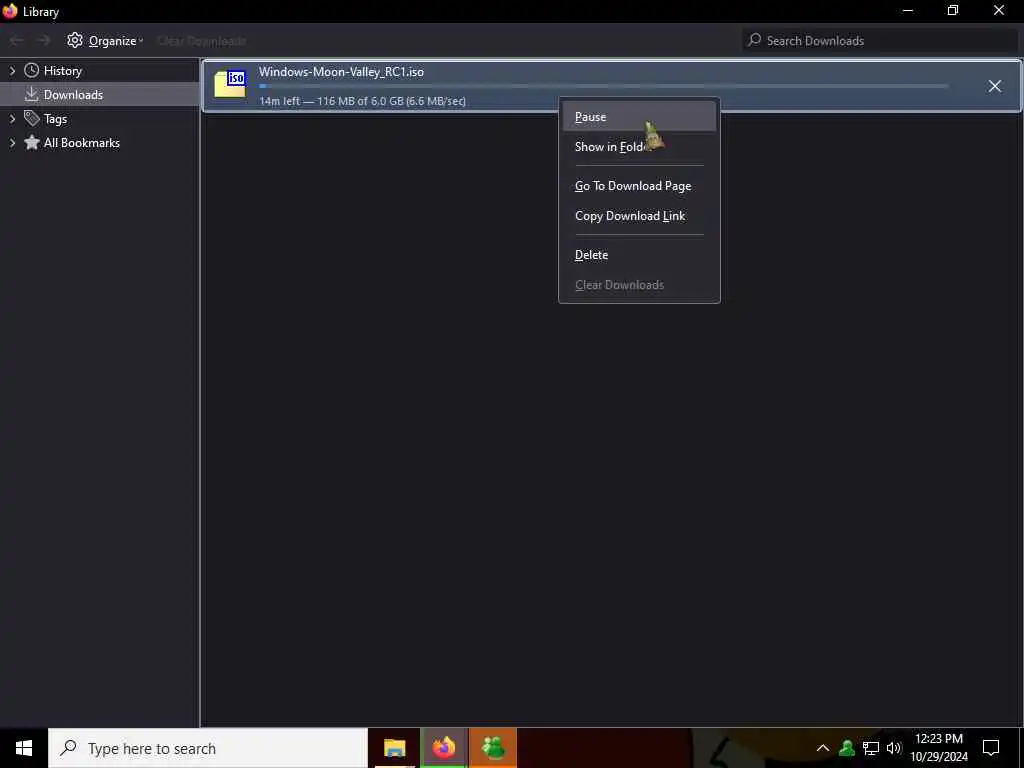
Task: Click the taskbar search box
Action: tap(208, 748)
